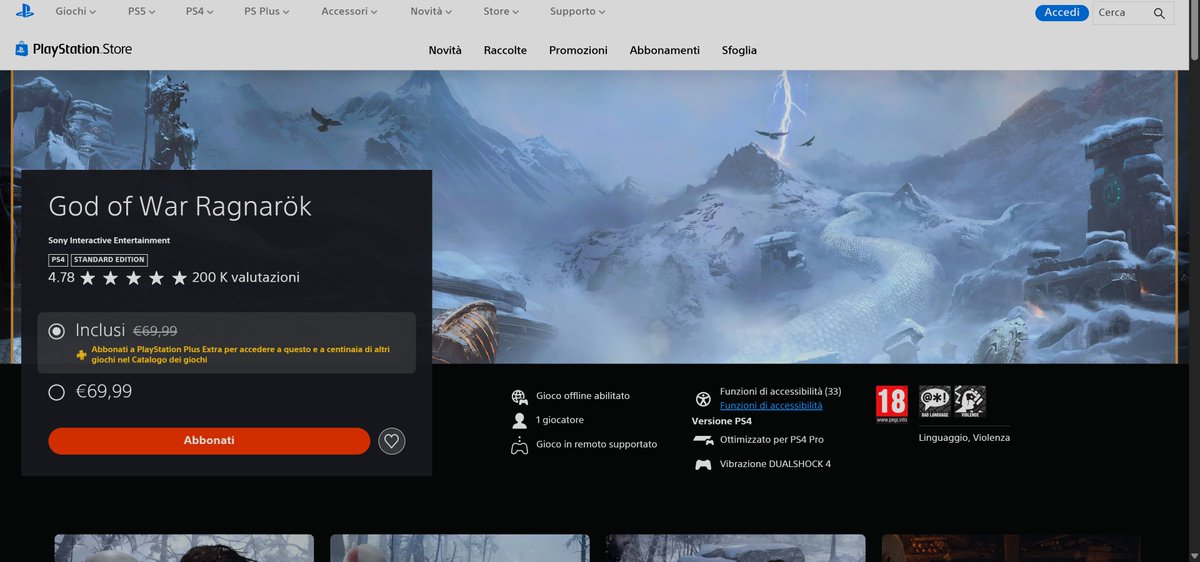The height and width of the screenshot is (562, 1200).
Task: Add game to wishlist with heart icon
Action: [392, 441]
